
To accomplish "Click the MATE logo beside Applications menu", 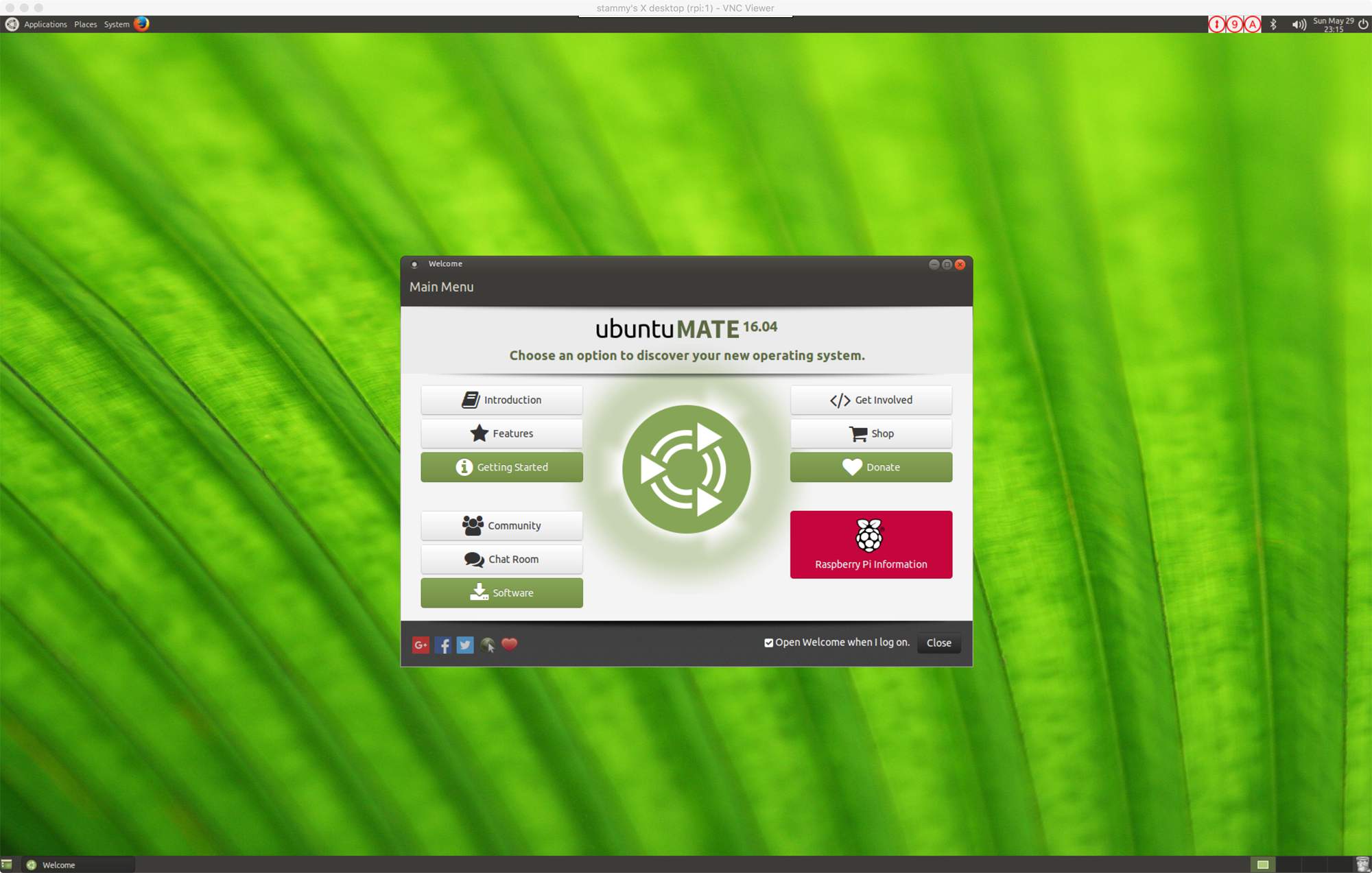I will pos(12,24).
